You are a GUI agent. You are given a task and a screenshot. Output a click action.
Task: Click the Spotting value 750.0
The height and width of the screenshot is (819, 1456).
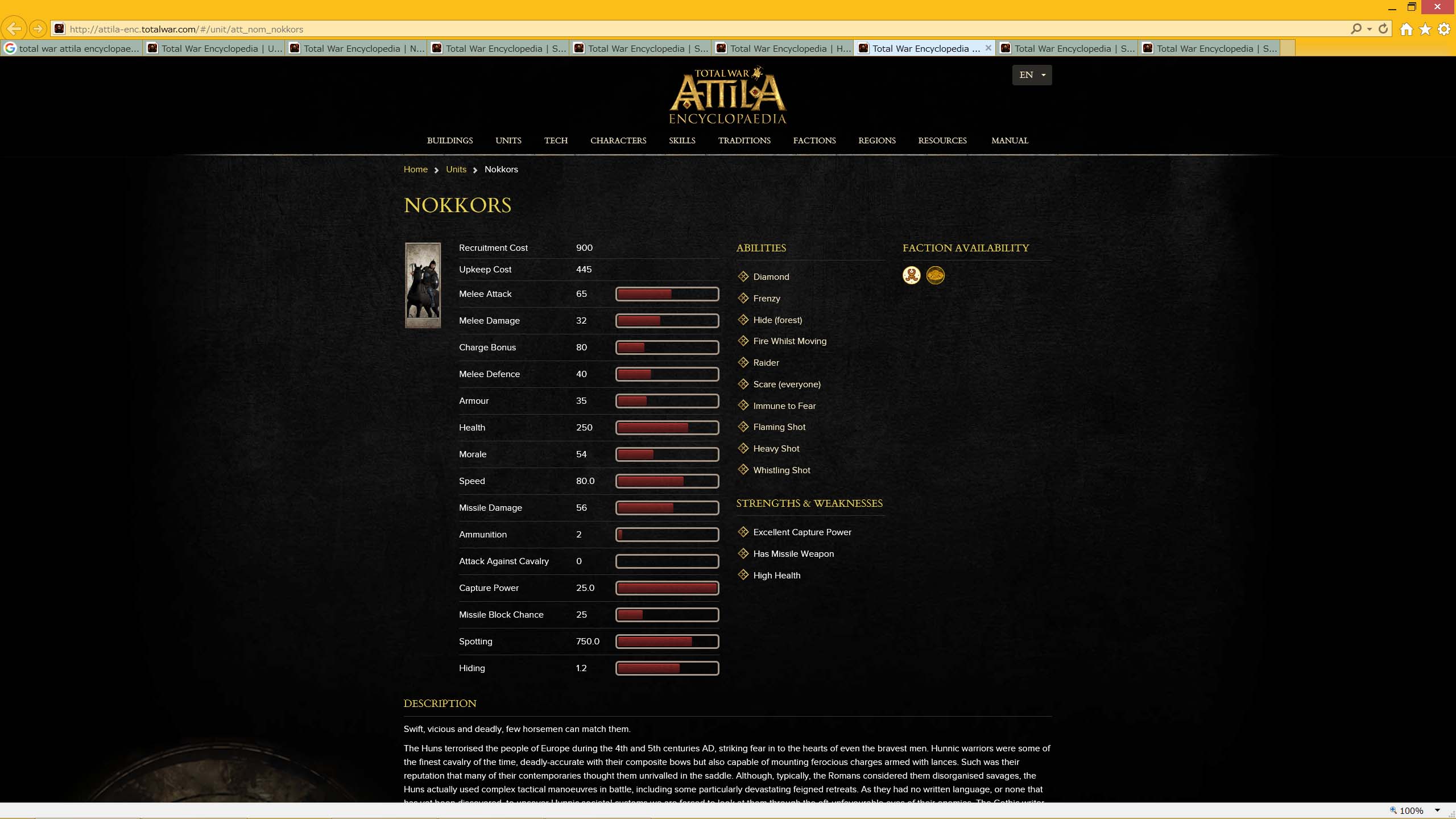pyautogui.click(x=588, y=642)
